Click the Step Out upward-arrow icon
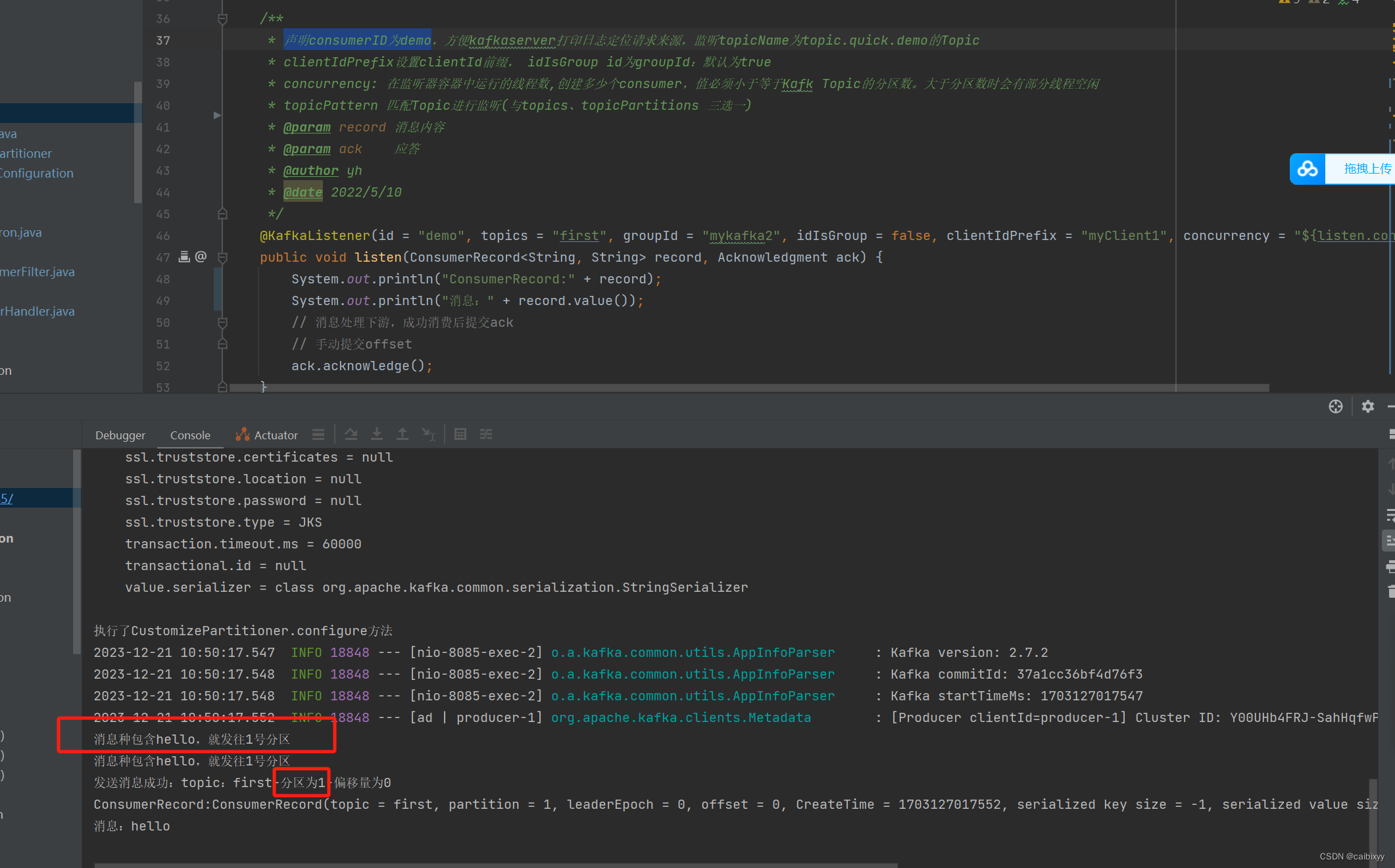 pos(403,434)
